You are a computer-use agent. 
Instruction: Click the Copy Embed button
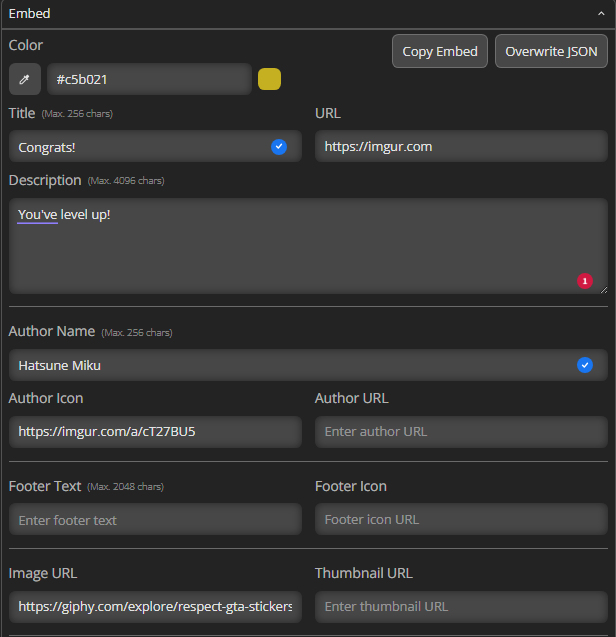coord(440,52)
